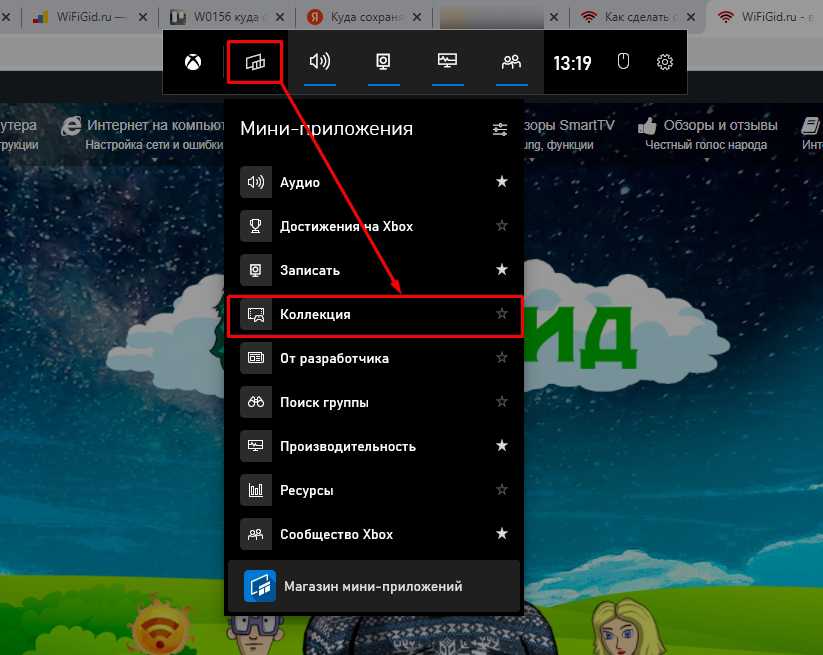
Task: Click the mouse click-through icon in Game Bar
Action: tap(623, 61)
